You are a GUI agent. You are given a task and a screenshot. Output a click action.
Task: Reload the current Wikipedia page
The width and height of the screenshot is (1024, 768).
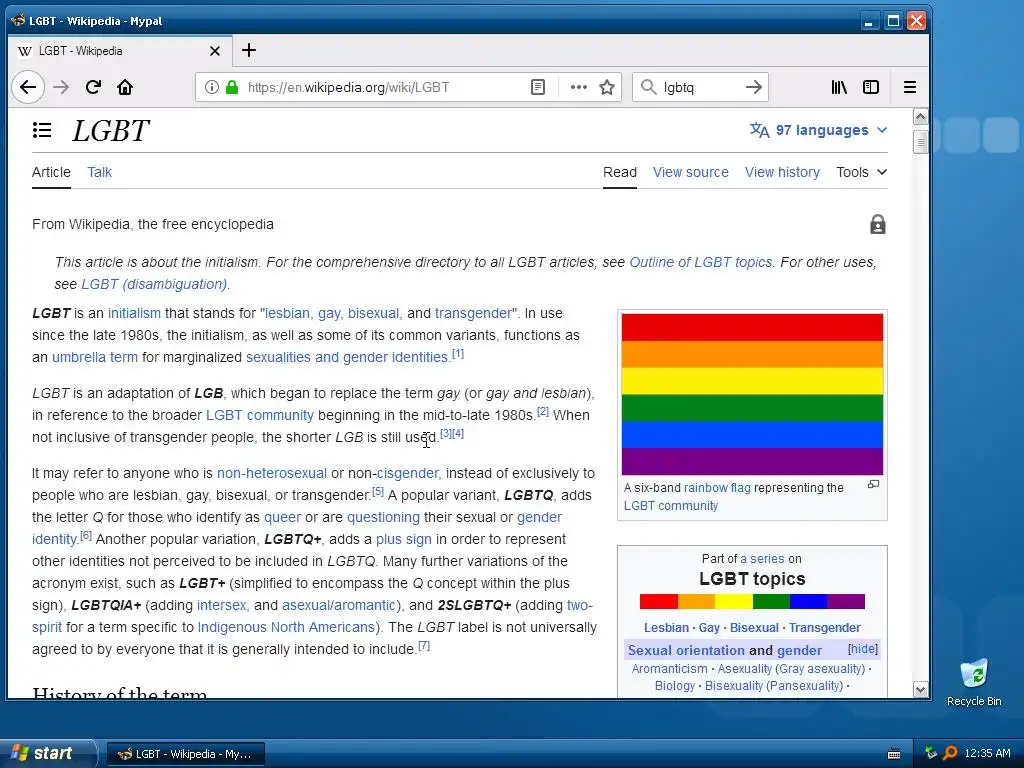93,87
